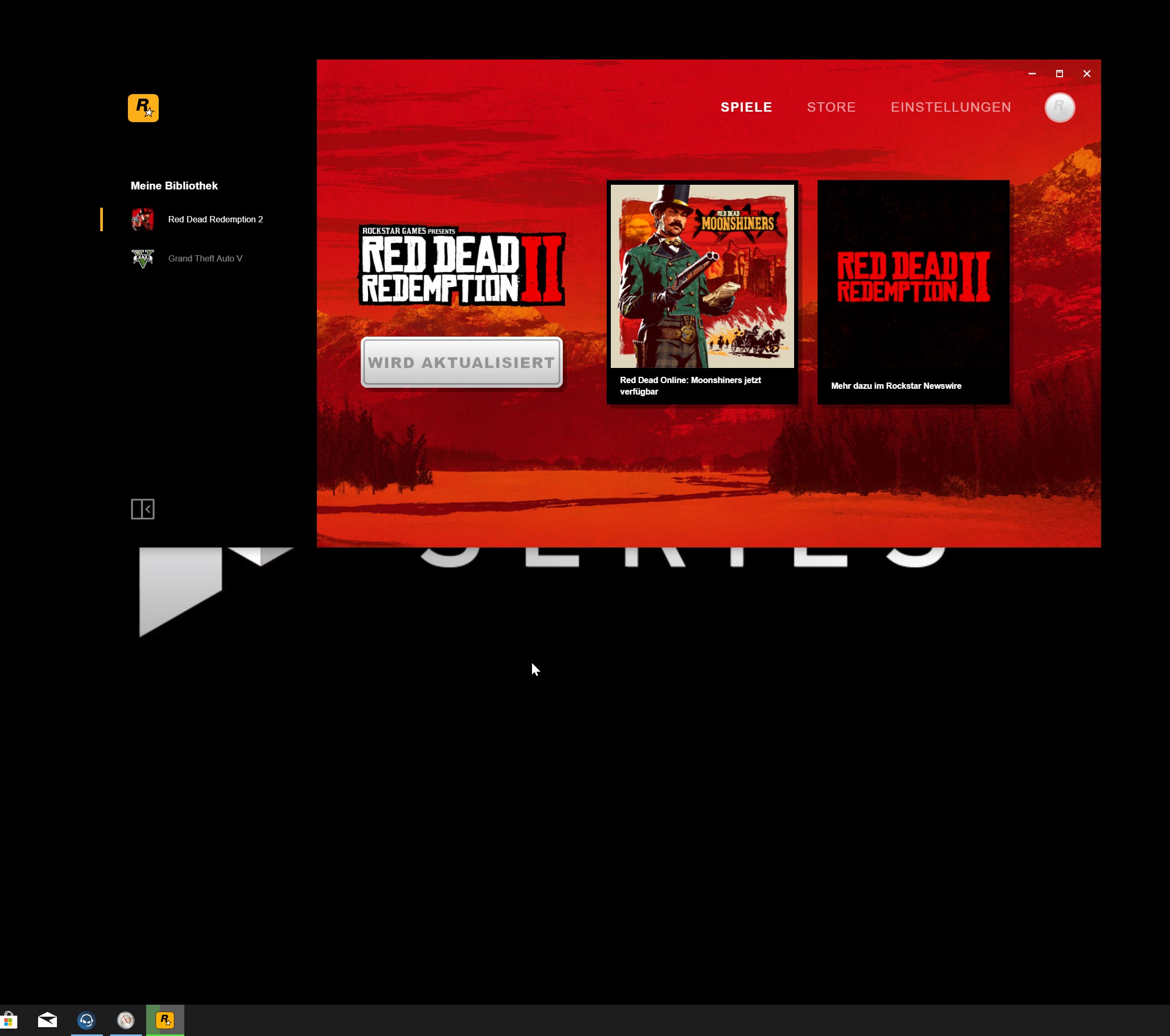Minimize the Rockstar launcher window
The width and height of the screenshot is (1170, 1036).
coord(1032,74)
